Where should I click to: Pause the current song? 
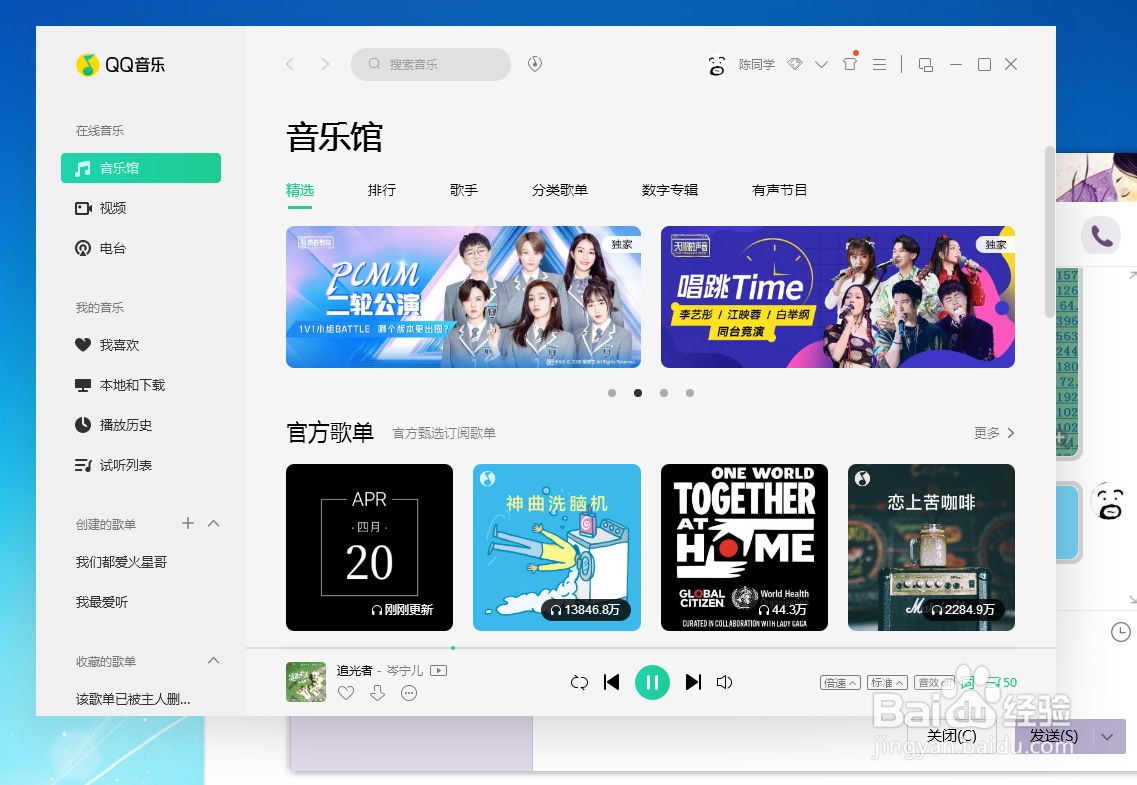[652, 682]
